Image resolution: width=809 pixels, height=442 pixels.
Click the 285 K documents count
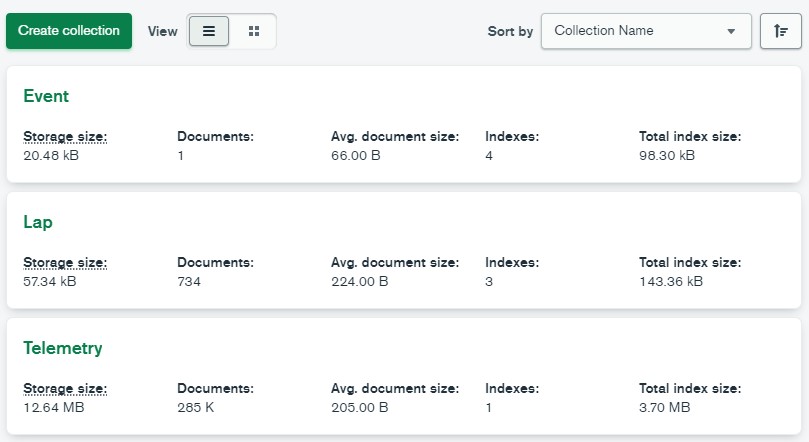[x=196, y=407]
